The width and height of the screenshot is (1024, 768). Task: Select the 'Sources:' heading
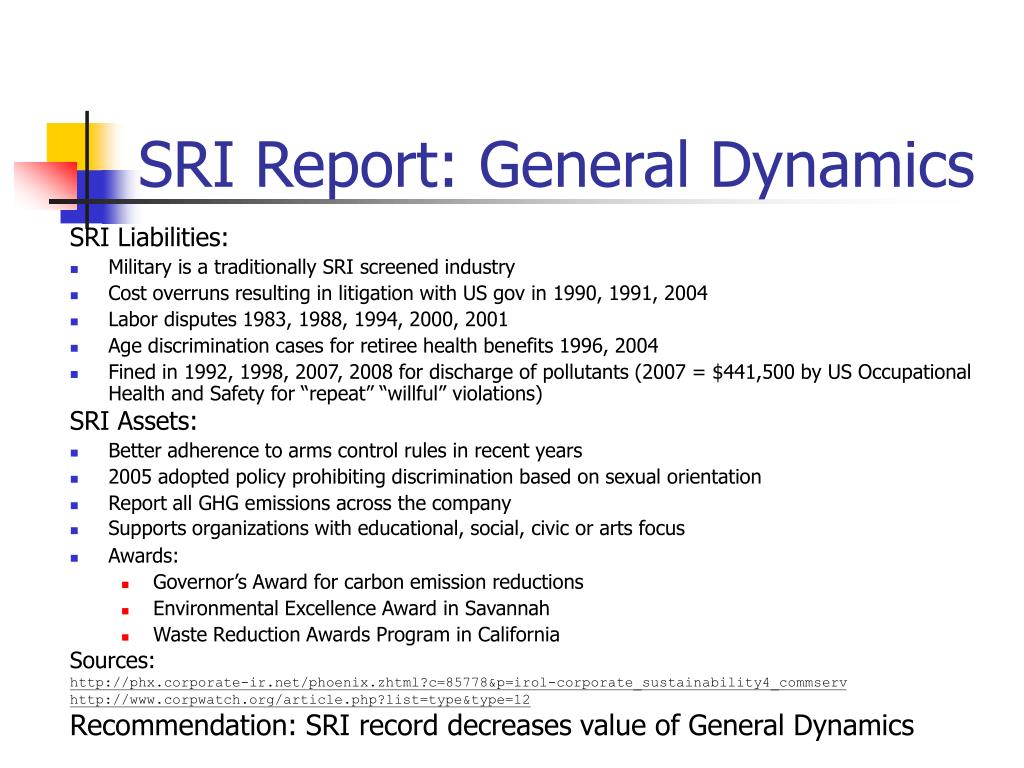[x=112, y=660]
